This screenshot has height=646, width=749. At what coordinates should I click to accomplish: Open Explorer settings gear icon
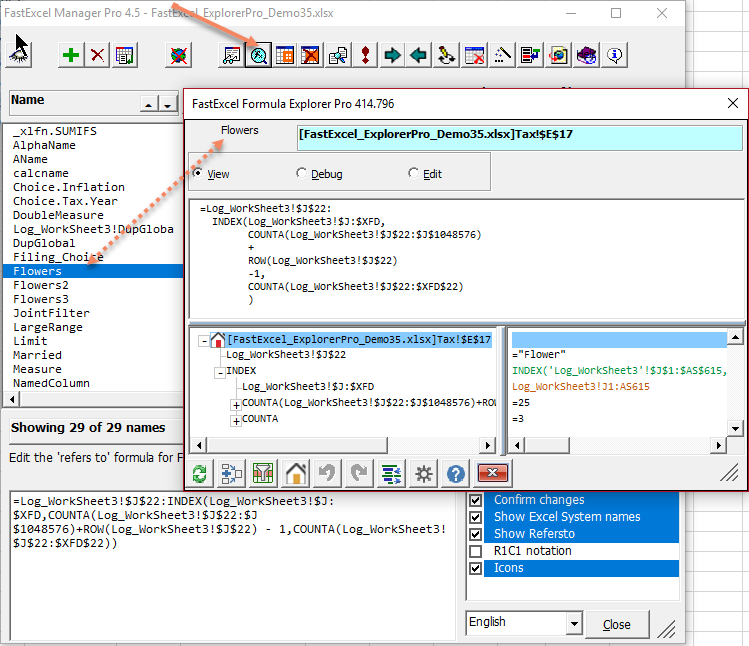[424, 474]
